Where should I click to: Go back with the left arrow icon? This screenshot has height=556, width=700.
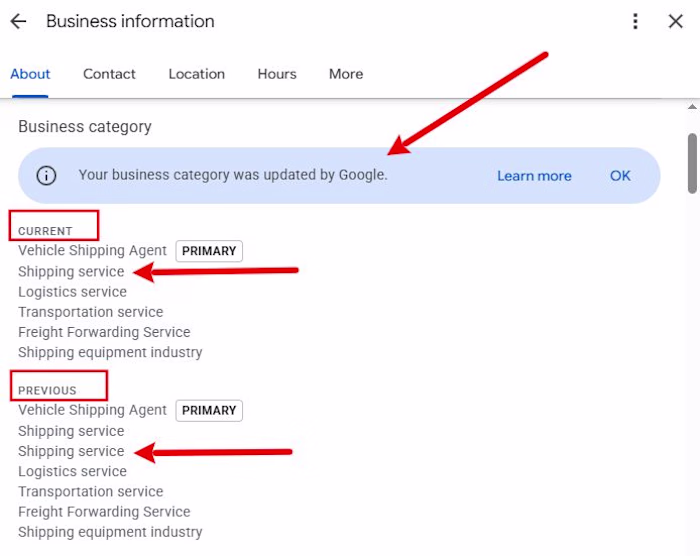[18, 21]
